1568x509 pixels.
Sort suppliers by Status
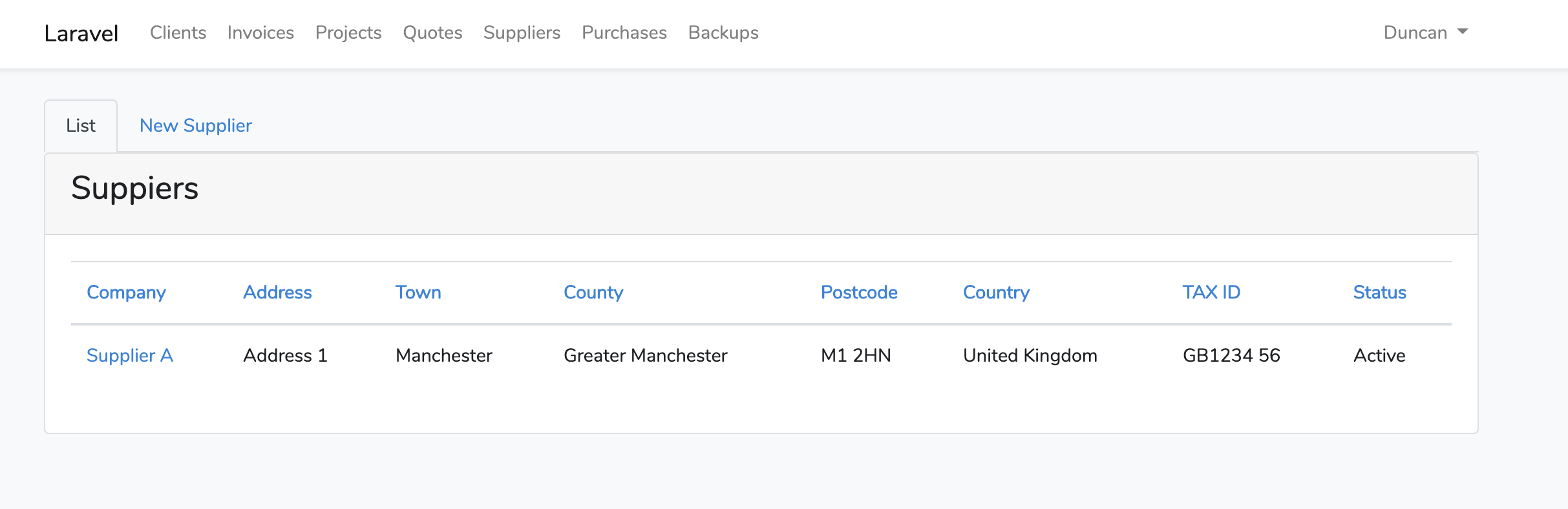pyautogui.click(x=1380, y=293)
